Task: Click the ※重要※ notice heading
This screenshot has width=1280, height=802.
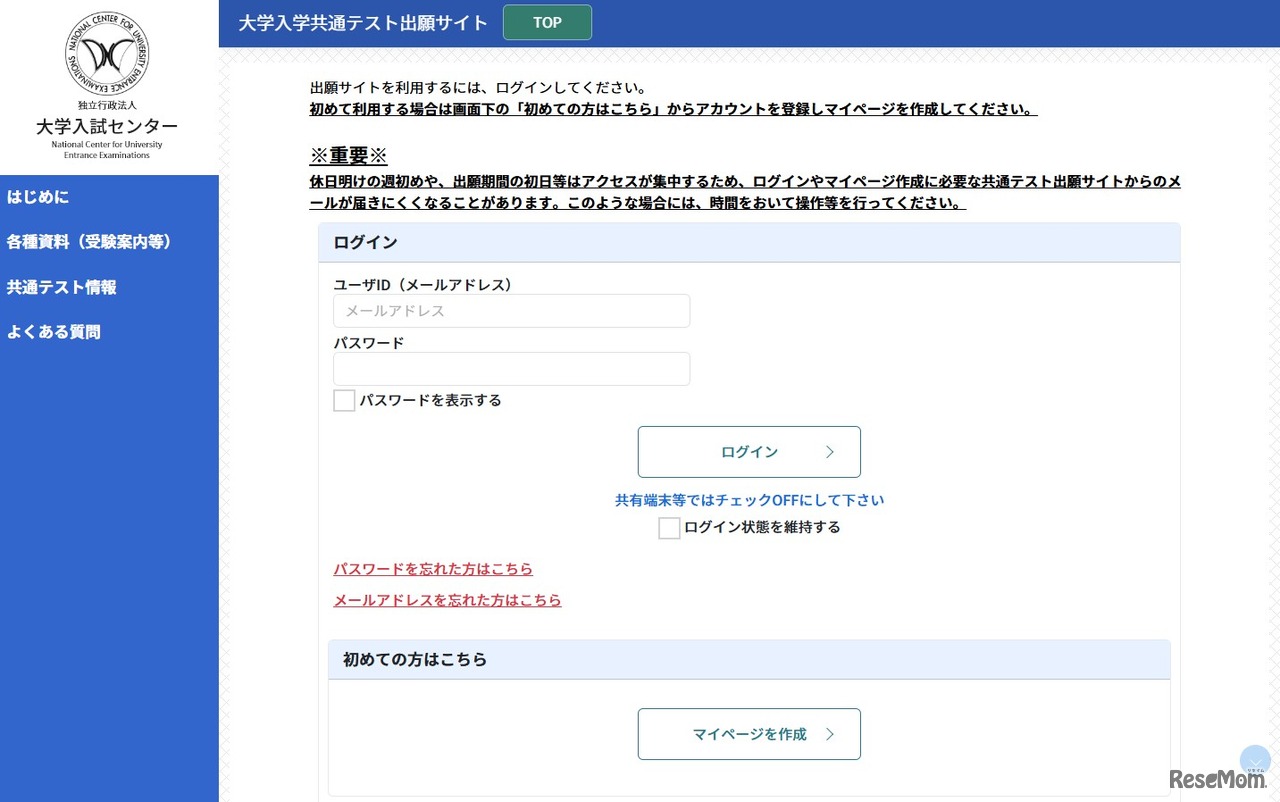Action: click(x=348, y=157)
